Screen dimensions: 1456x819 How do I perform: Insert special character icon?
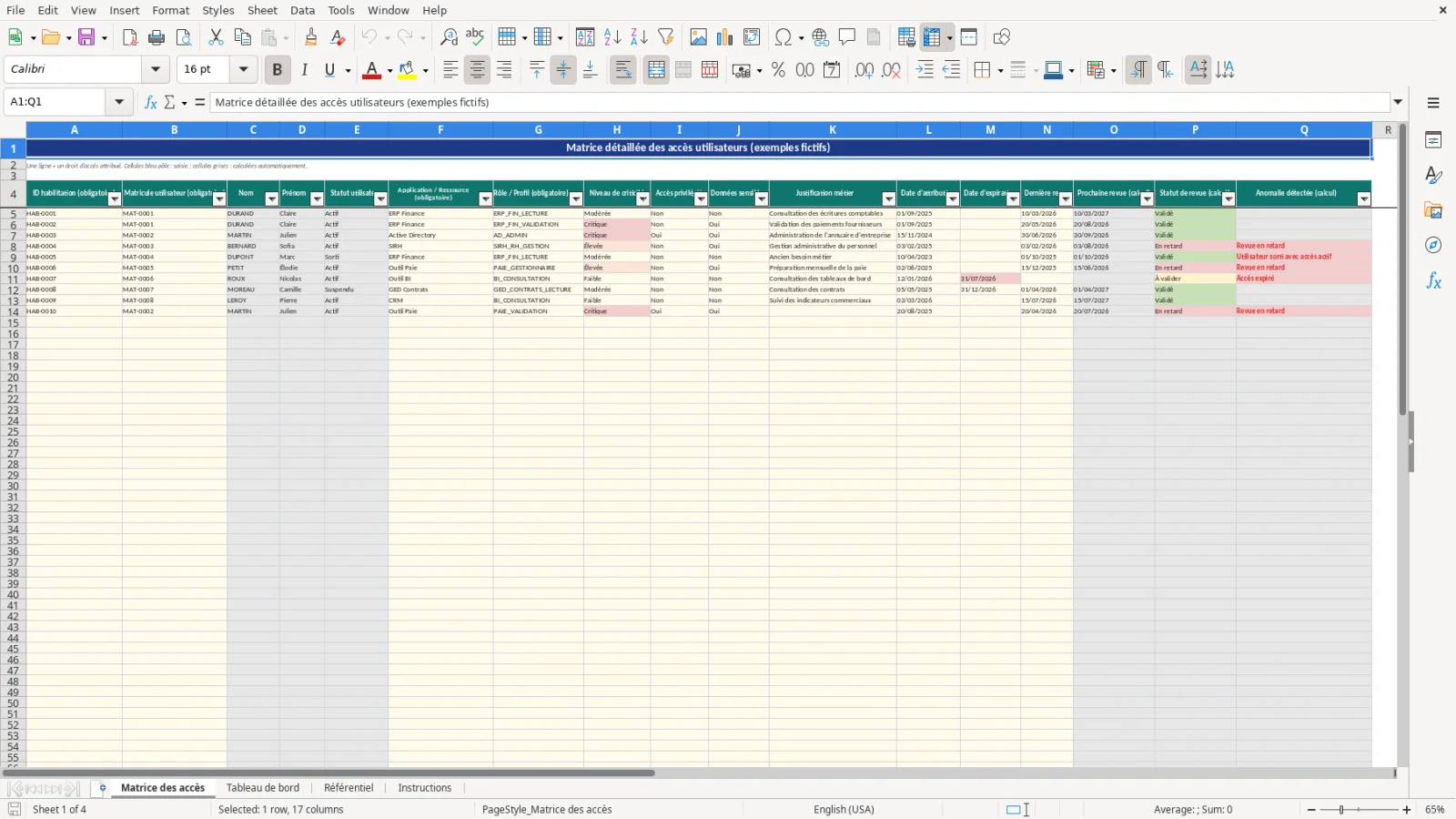pyautogui.click(x=783, y=37)
